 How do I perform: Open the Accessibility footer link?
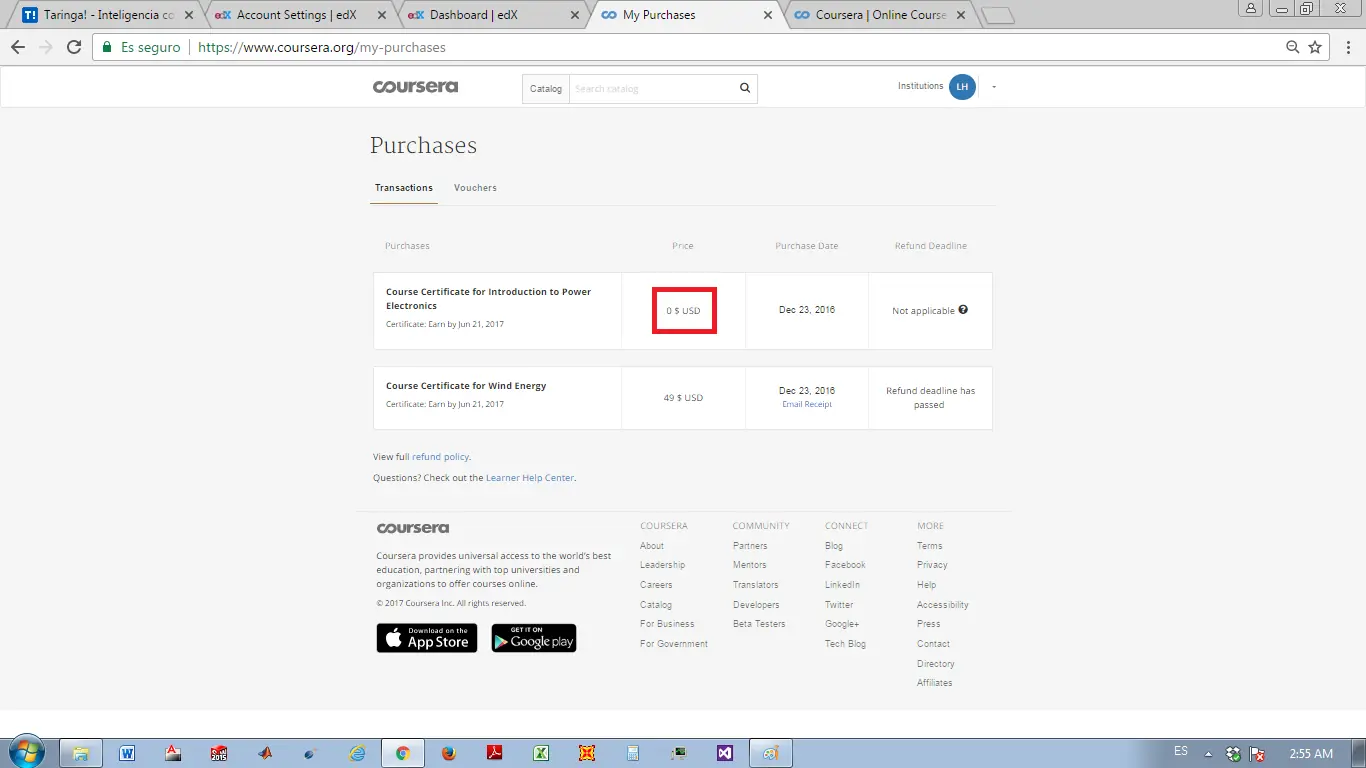click(943, 605)
